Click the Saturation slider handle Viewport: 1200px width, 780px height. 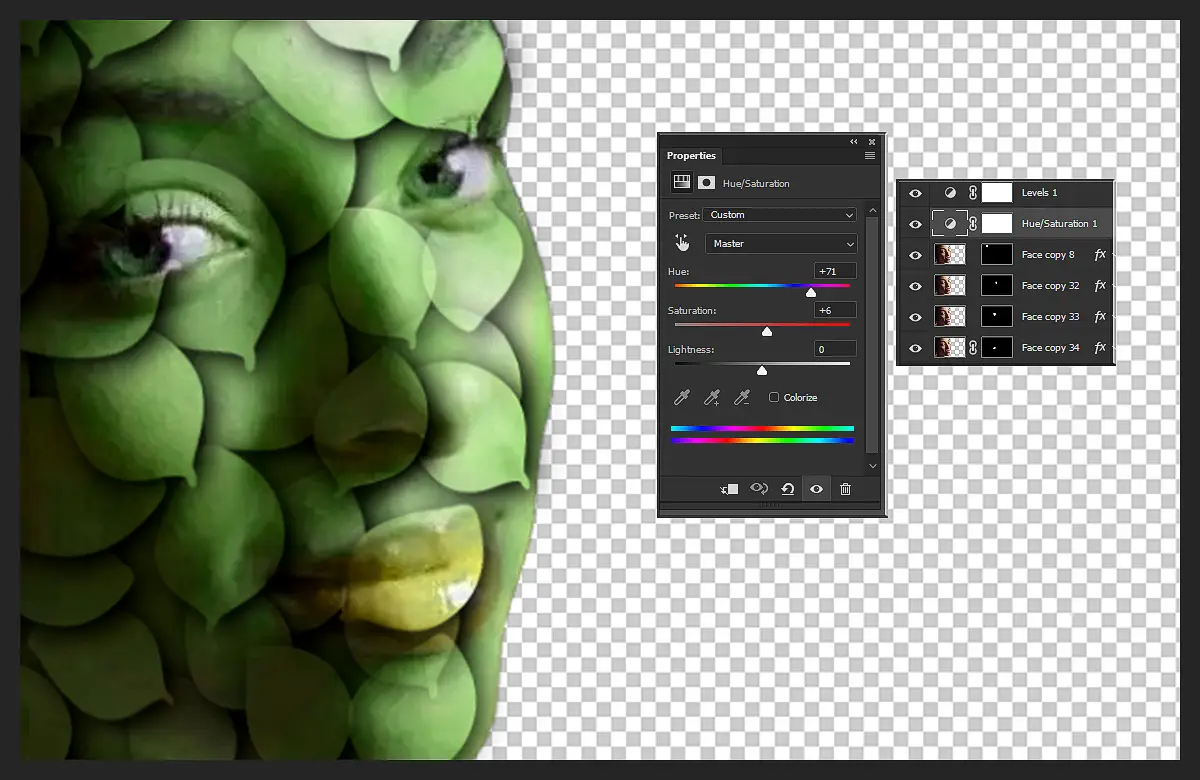coord(767,331)
